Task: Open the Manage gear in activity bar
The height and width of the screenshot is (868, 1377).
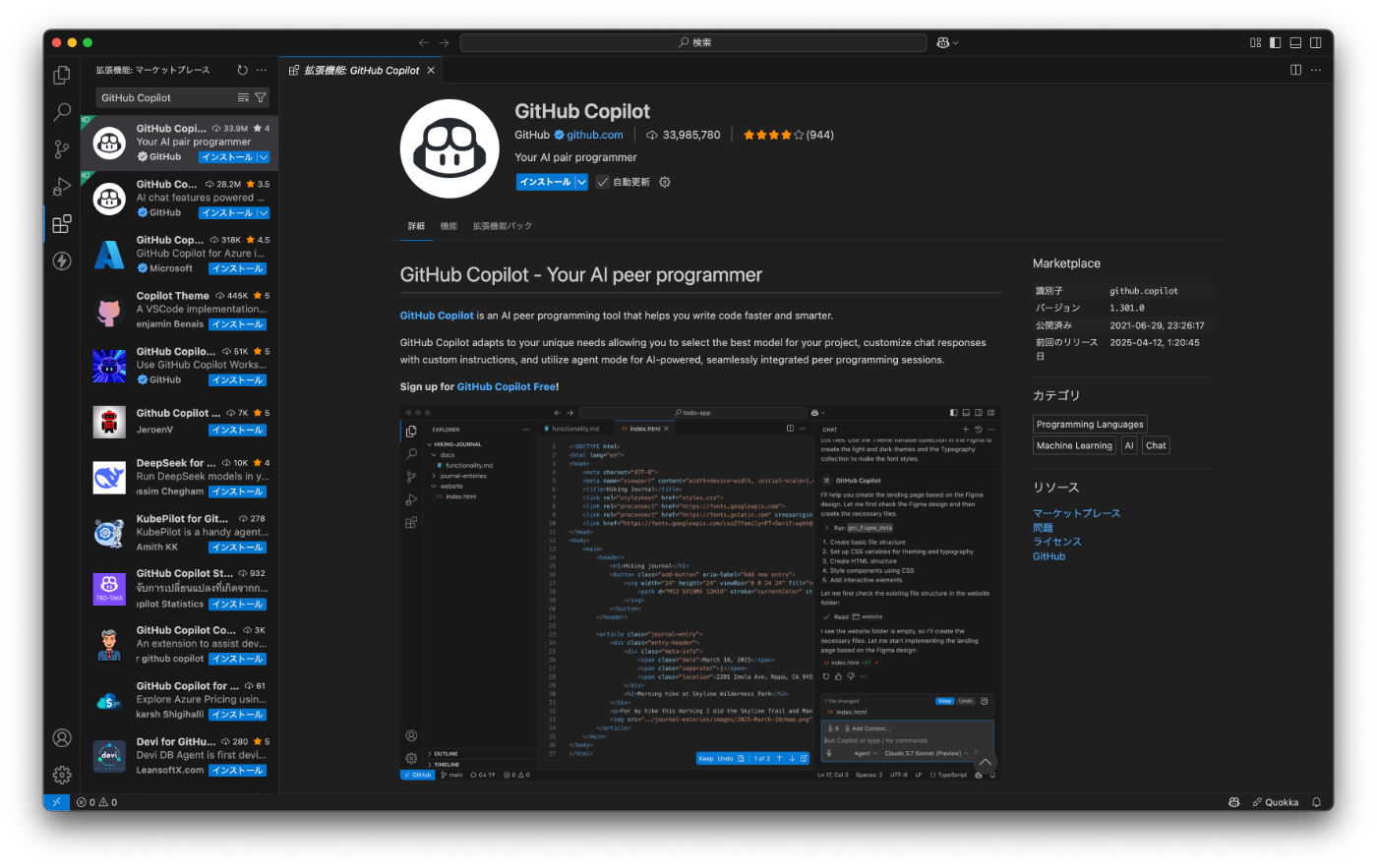Action: (x=62, y=775)
